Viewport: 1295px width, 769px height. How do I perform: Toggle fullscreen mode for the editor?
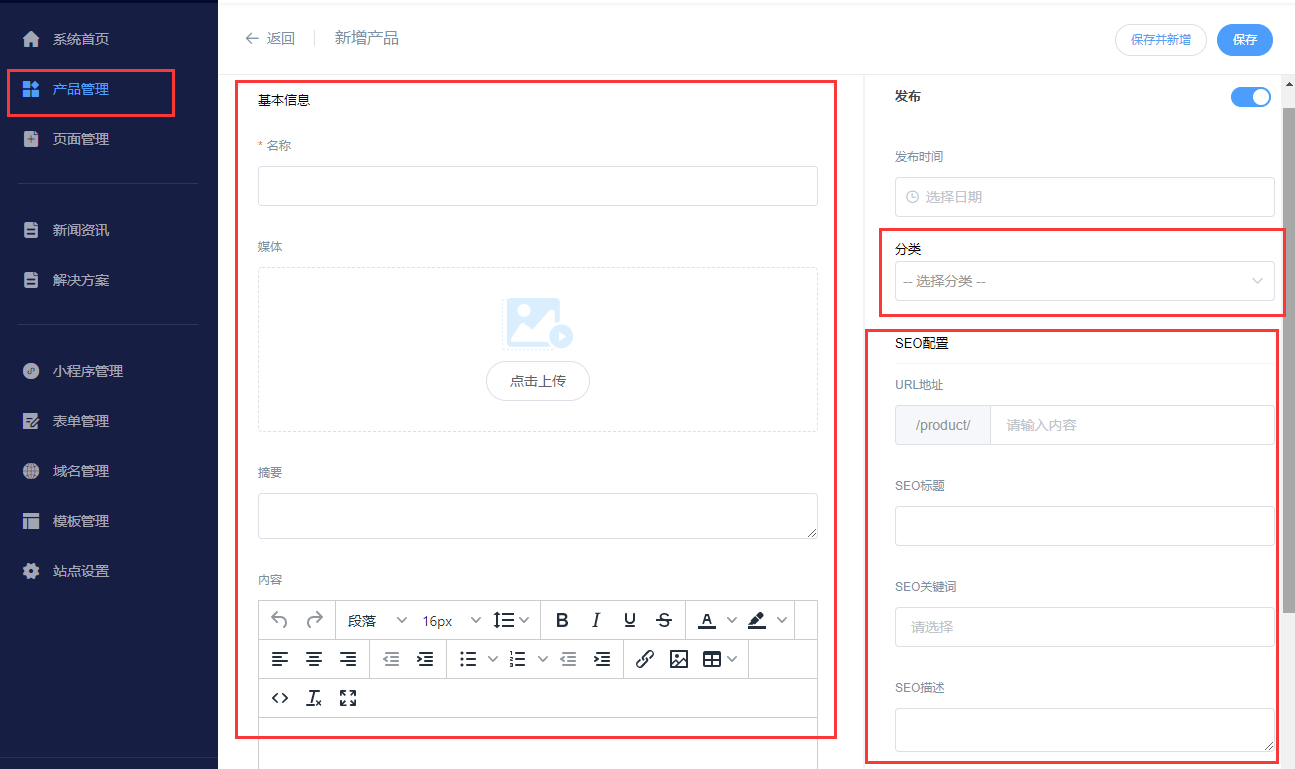(348, 698)
